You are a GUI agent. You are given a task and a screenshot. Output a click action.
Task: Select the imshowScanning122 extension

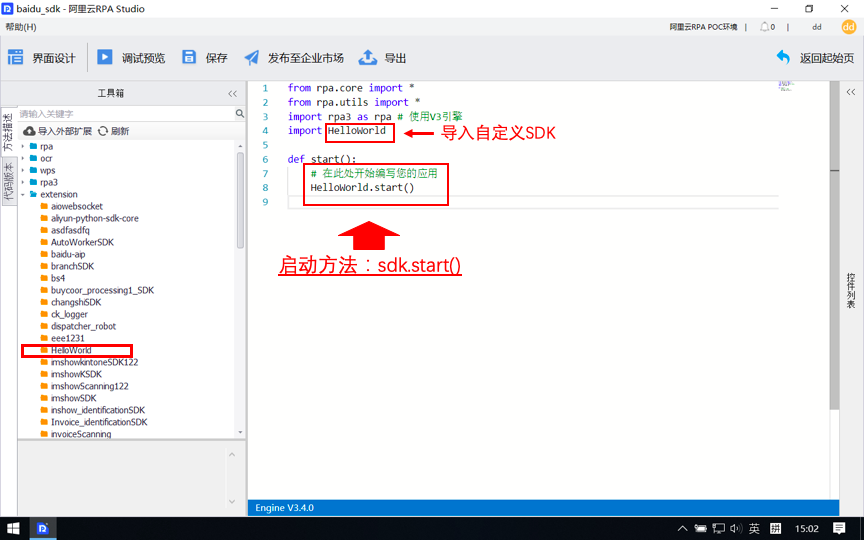(89, 386)
